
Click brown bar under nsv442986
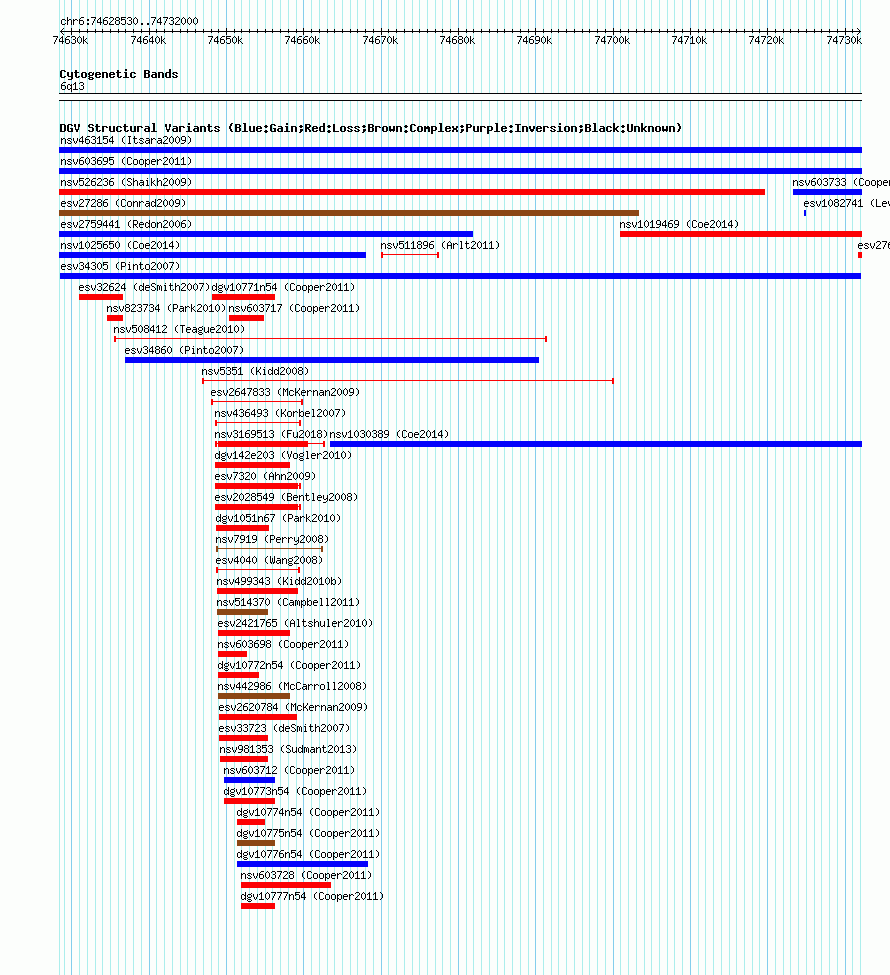coord(254,696)
